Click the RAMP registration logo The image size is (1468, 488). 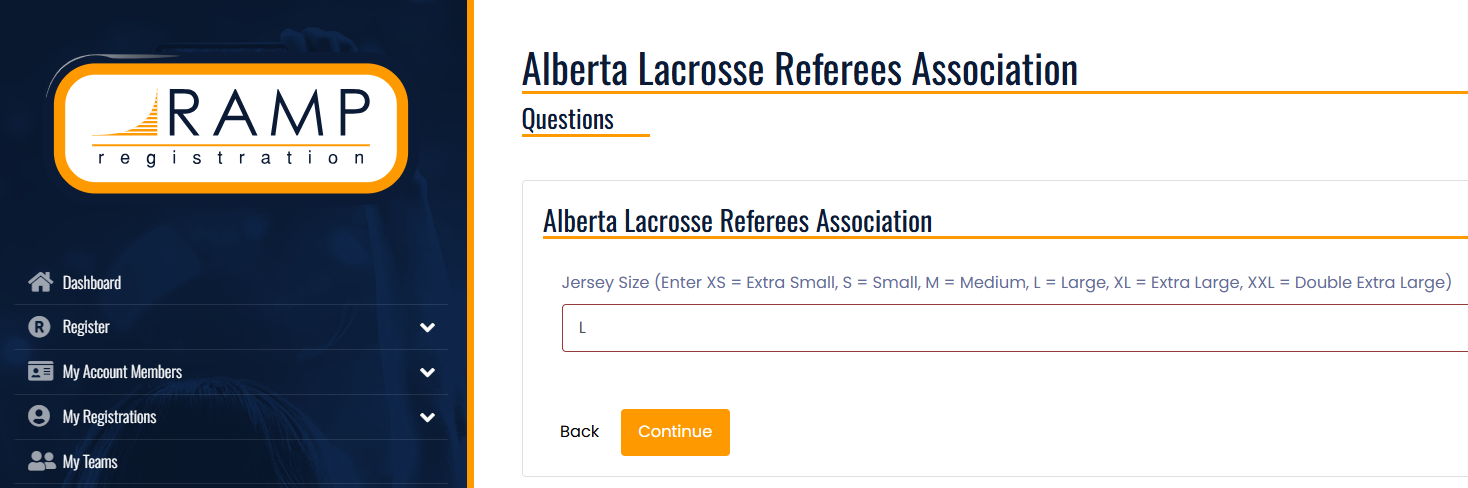[231, 127]
